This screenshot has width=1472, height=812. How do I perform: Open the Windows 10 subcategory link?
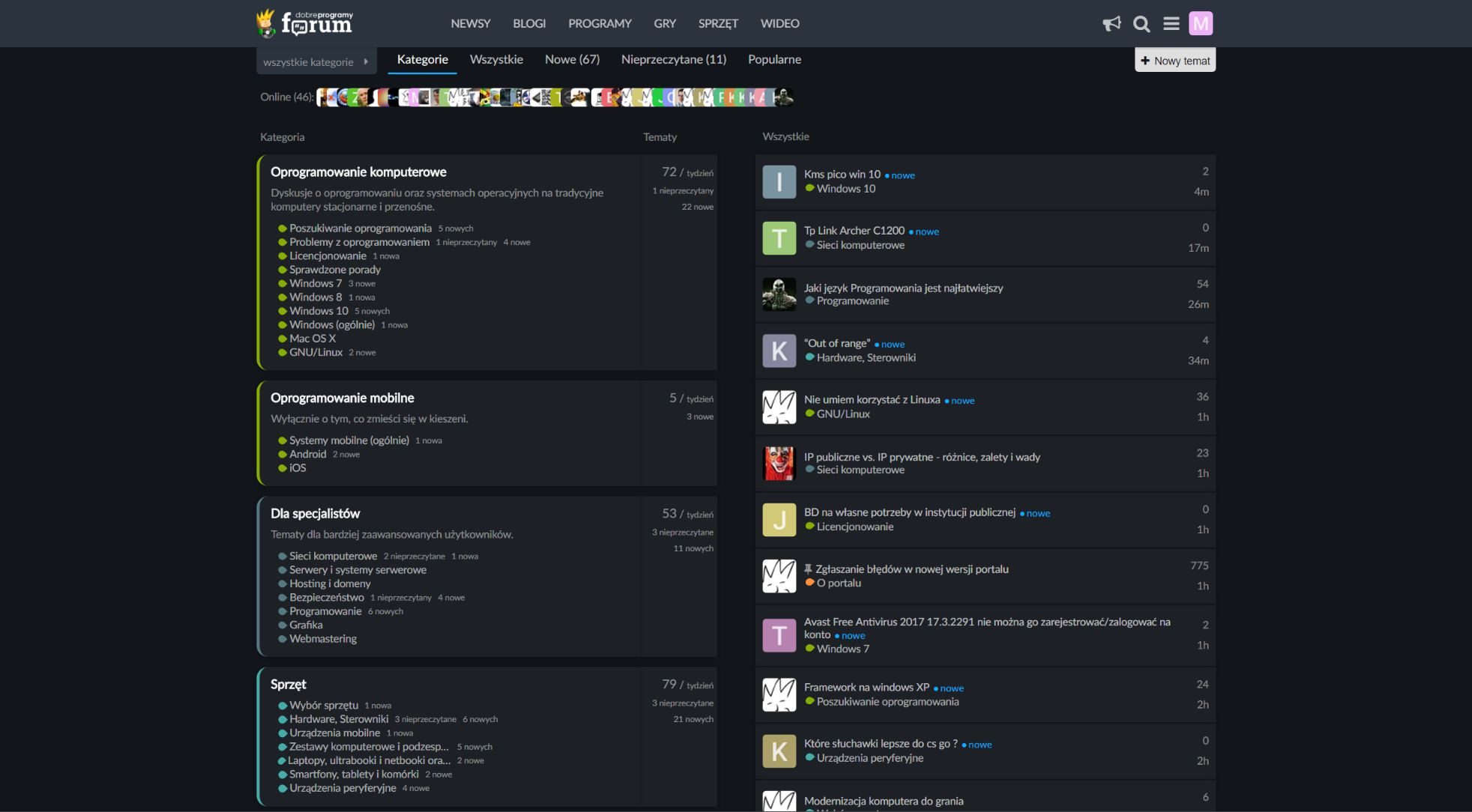pos(319,311)
